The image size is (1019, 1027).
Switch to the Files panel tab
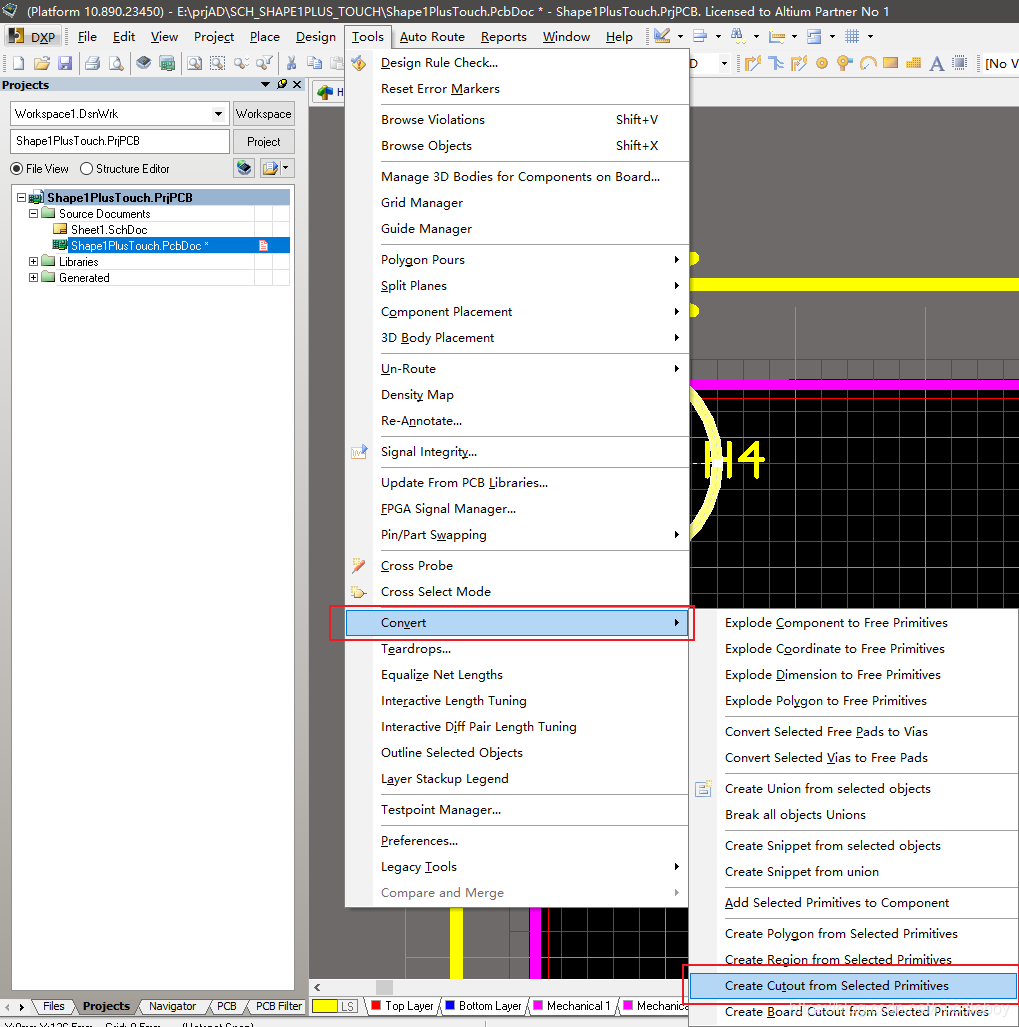coord(54,1006)
